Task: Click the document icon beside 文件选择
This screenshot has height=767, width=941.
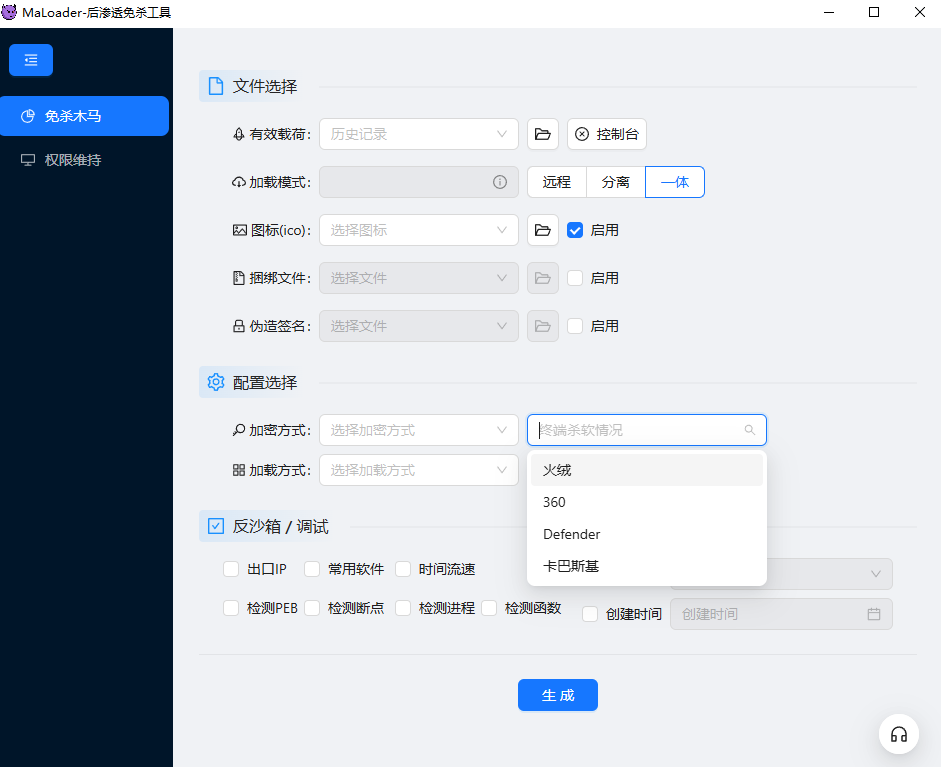Action: 214,86
